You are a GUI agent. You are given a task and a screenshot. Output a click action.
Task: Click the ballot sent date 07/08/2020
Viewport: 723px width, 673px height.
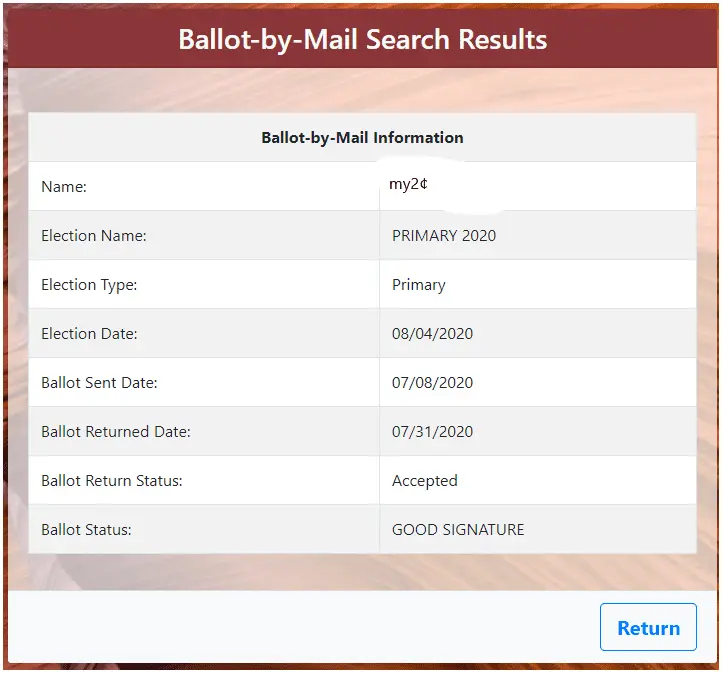coord(432,383)
